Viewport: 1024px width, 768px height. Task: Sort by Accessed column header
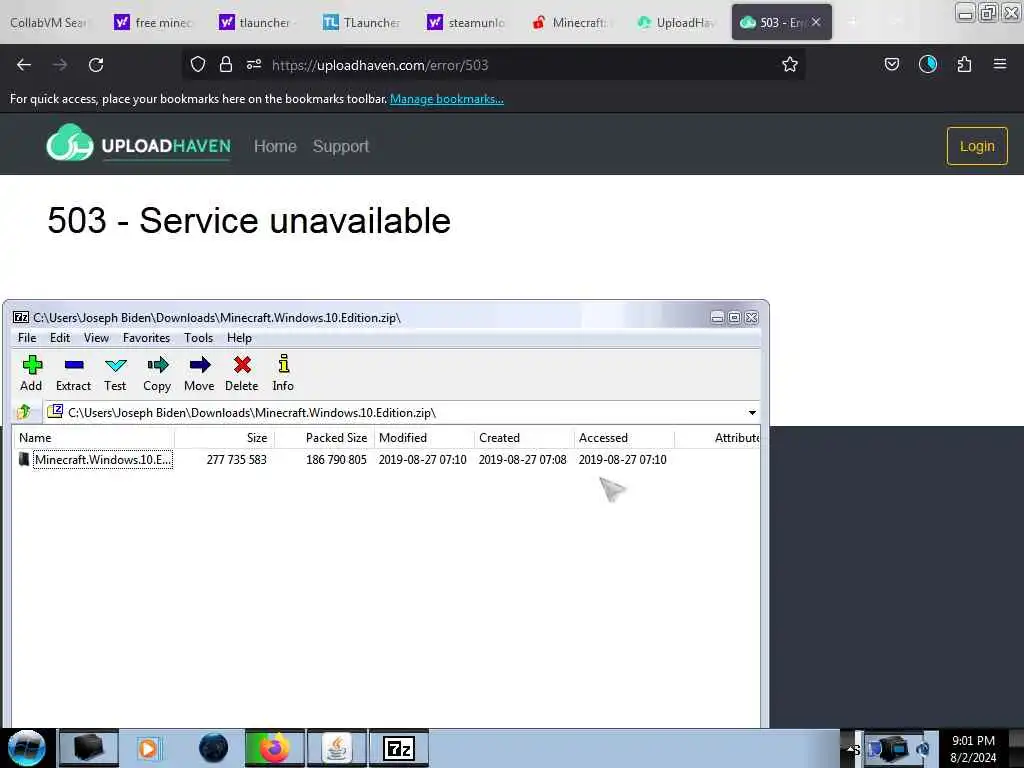pyautogui.click(x=624, y=438)
